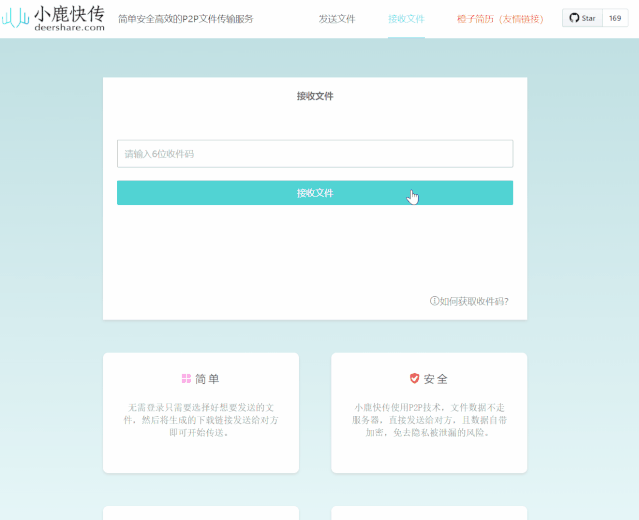Click the pink grid icon beside 简单

(186, 379)
